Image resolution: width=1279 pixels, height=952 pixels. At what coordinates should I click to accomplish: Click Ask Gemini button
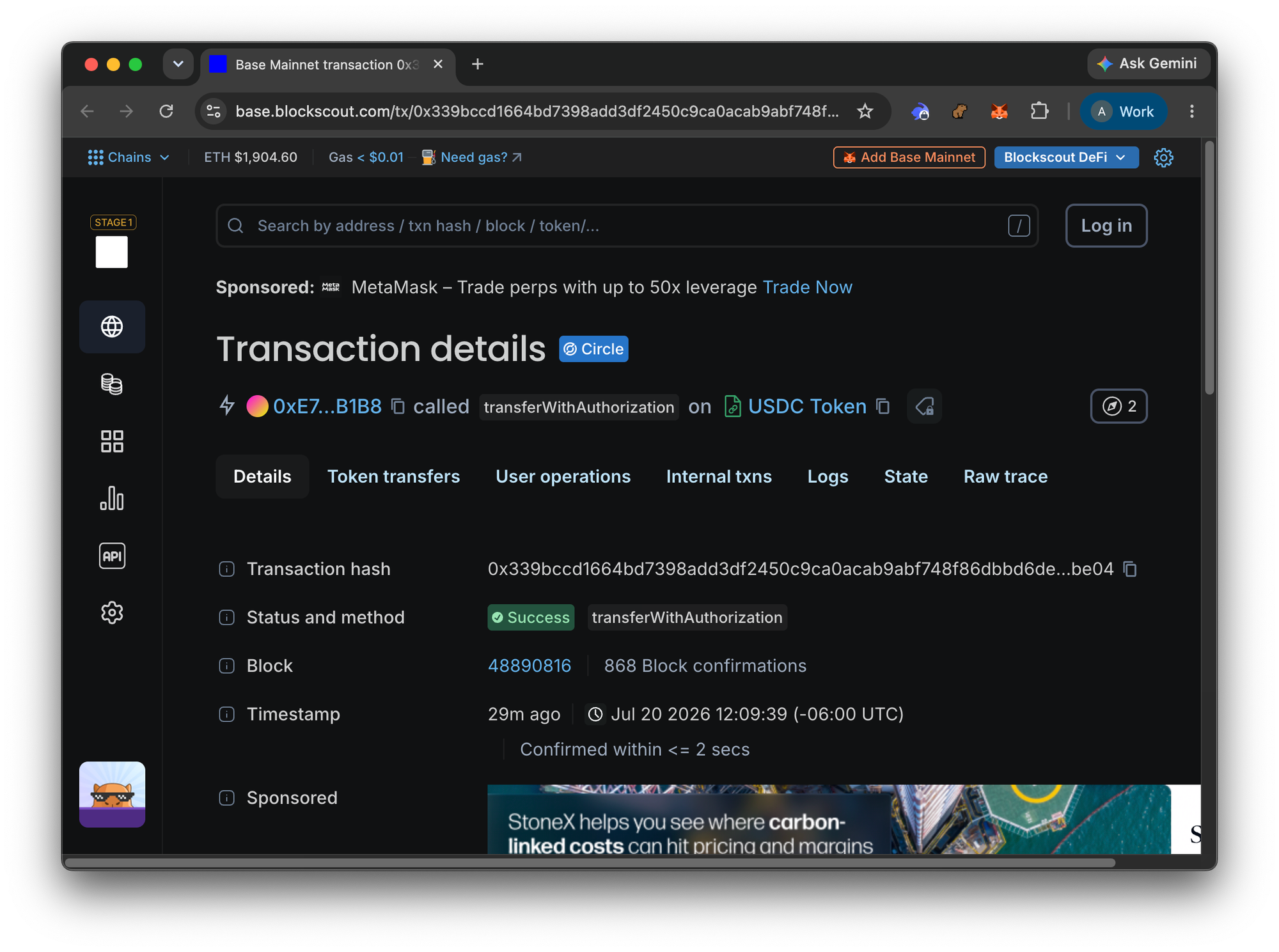[x=1149, y=63]
